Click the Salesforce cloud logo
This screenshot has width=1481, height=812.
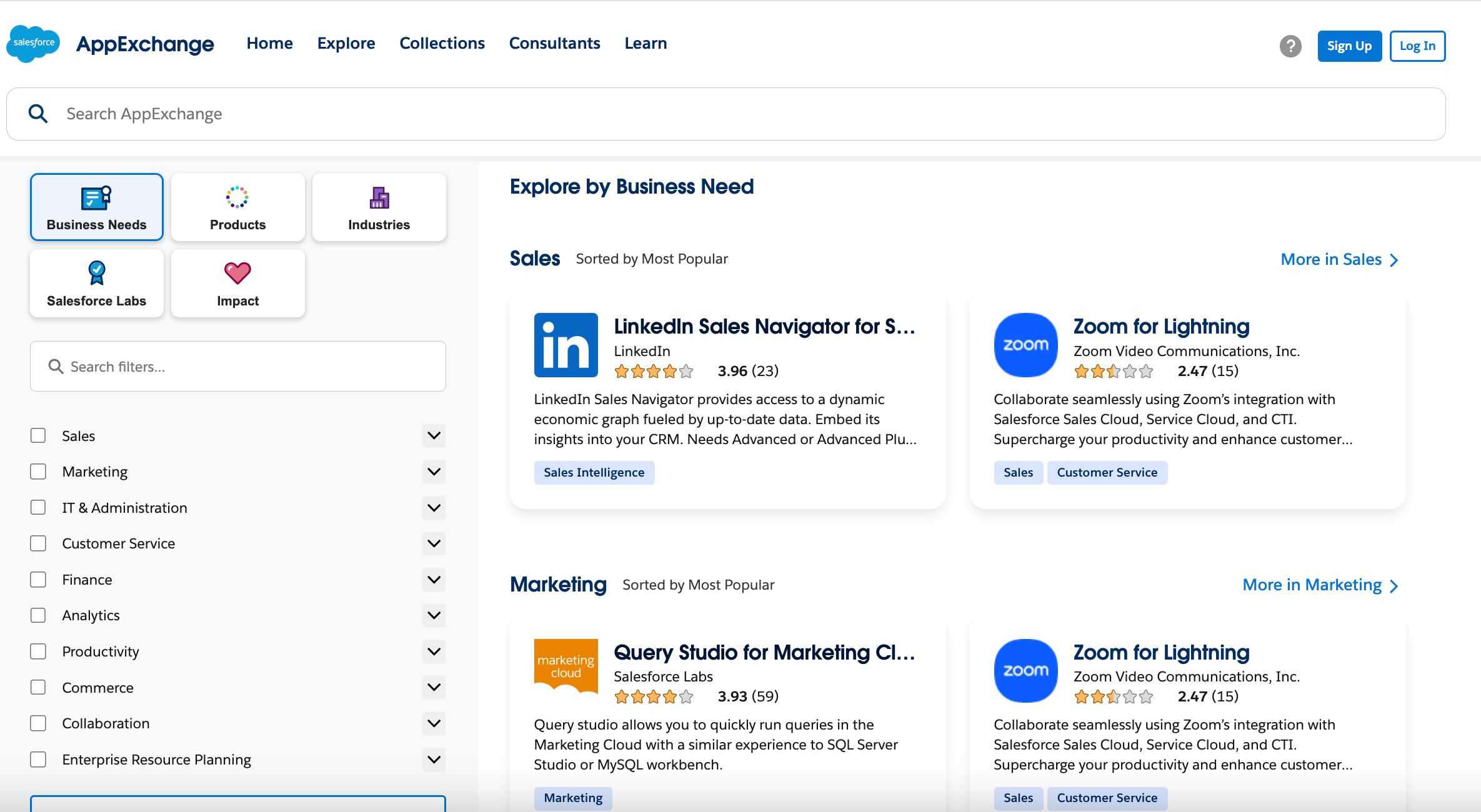(34, 43)
